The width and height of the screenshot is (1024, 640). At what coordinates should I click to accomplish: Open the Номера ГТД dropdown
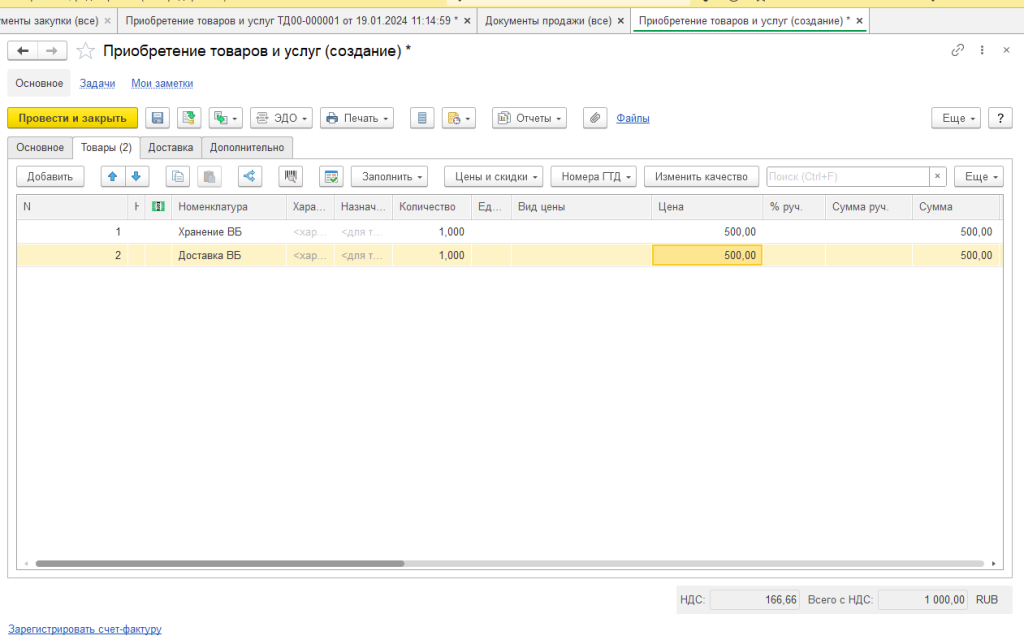coord(594,177)
